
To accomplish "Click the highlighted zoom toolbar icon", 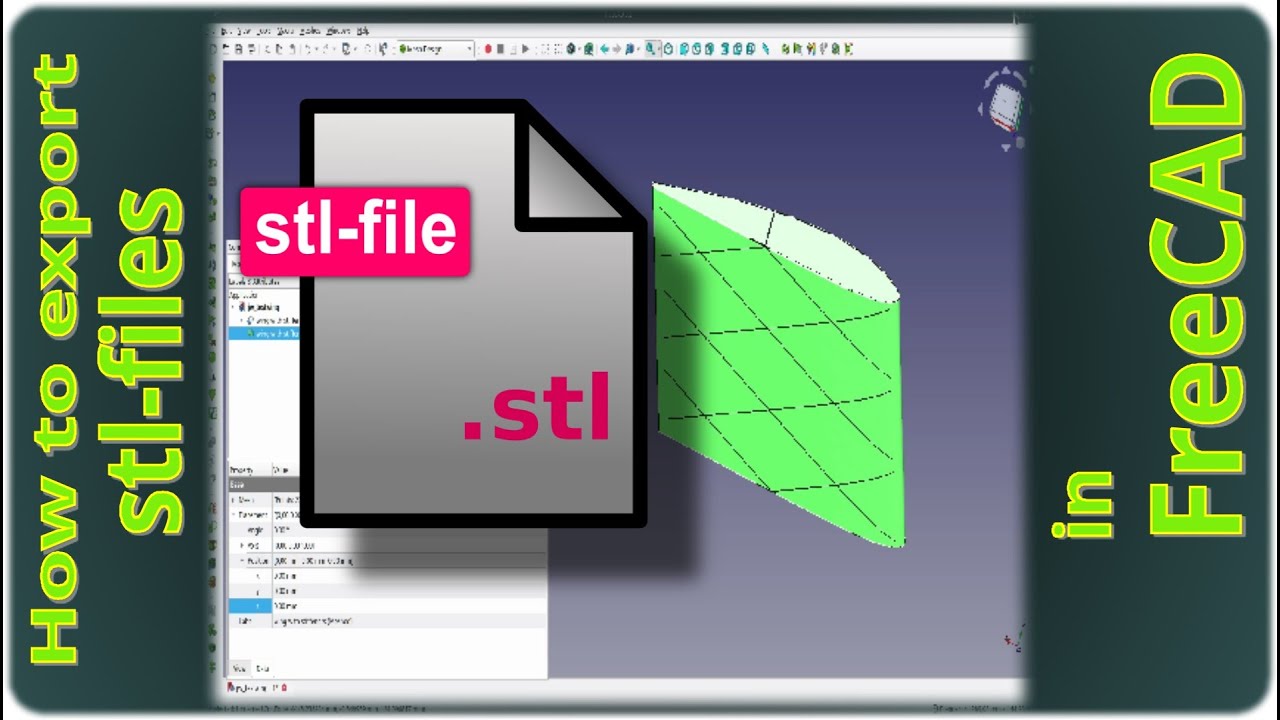I will point(650,49).
